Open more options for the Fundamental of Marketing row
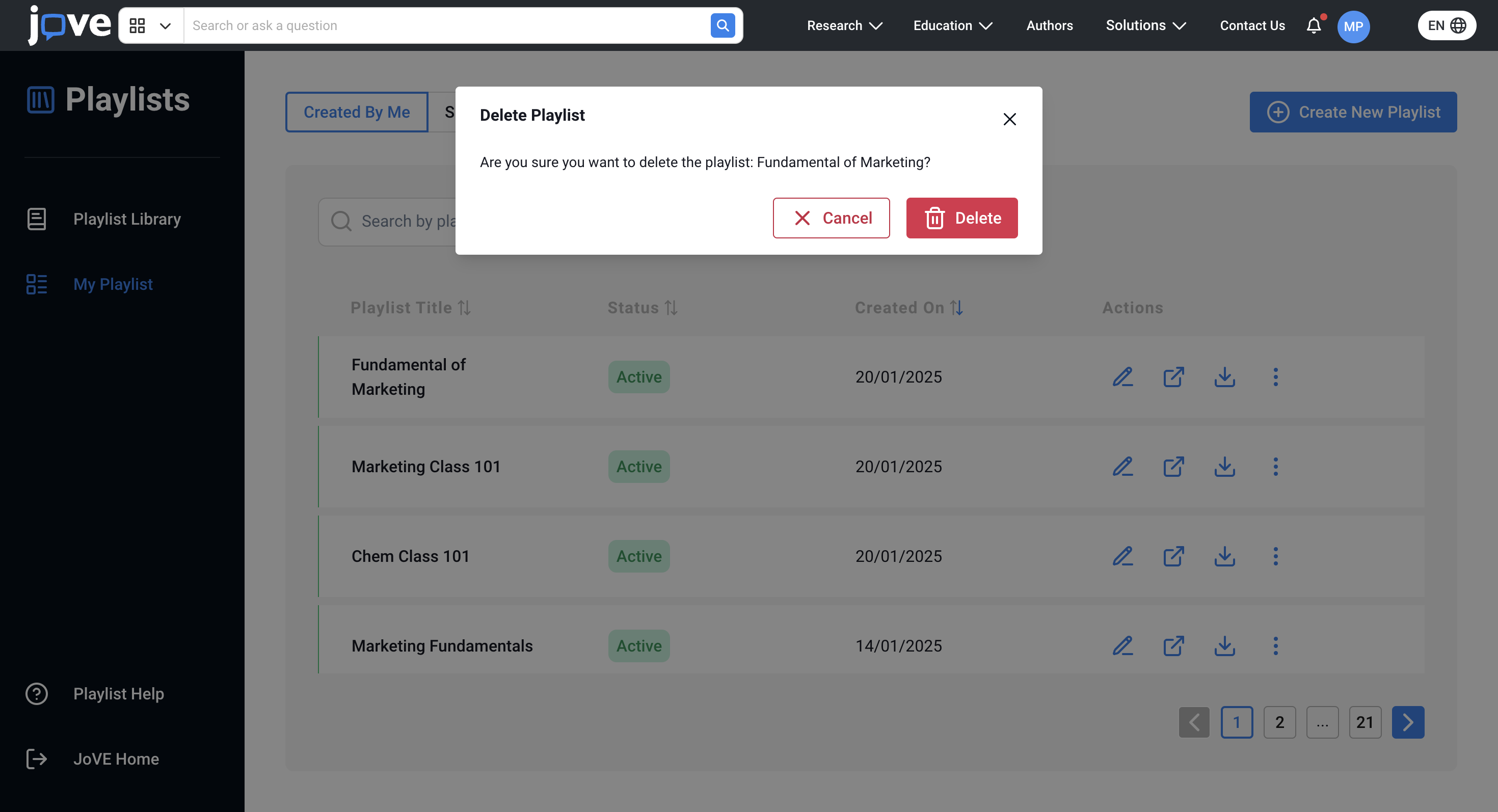The image size is (1498, 812). point(1275,377)
